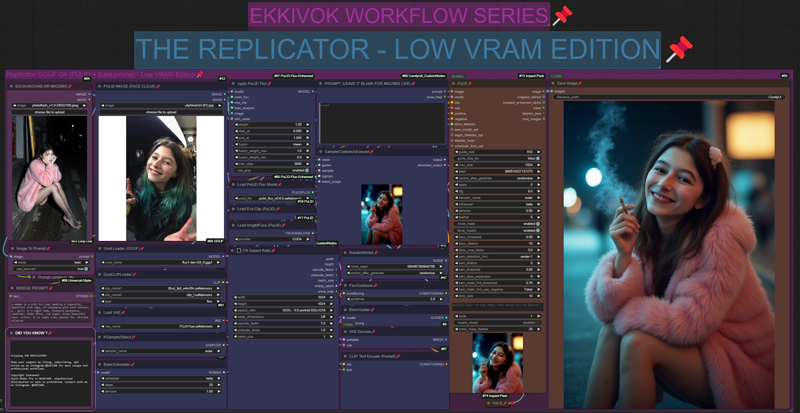Viewport: 800px width, 413px height.
Task: Open unet_name dropdown in Unet Loader (GGUF)
Action: pyautogui.click(x=162, y=262)
